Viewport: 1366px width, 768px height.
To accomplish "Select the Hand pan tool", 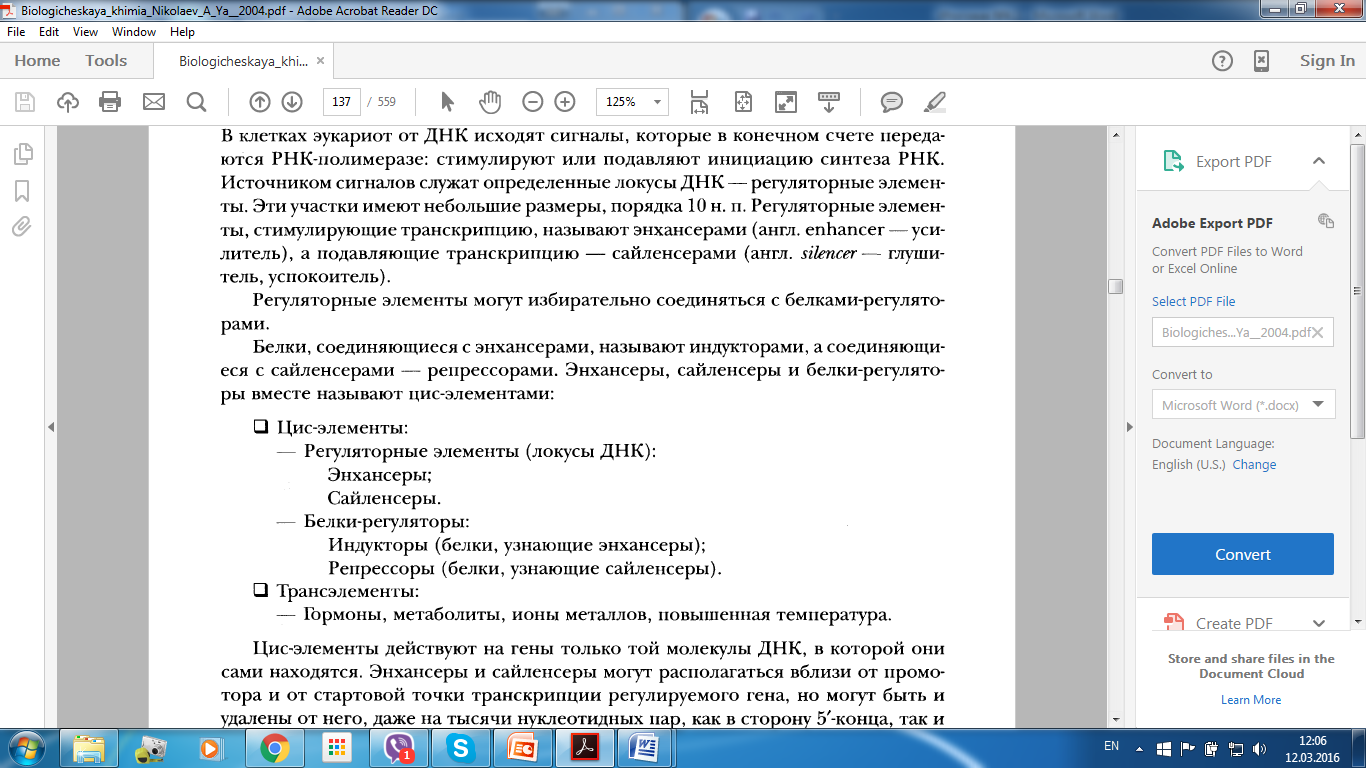I will (489, 101).
